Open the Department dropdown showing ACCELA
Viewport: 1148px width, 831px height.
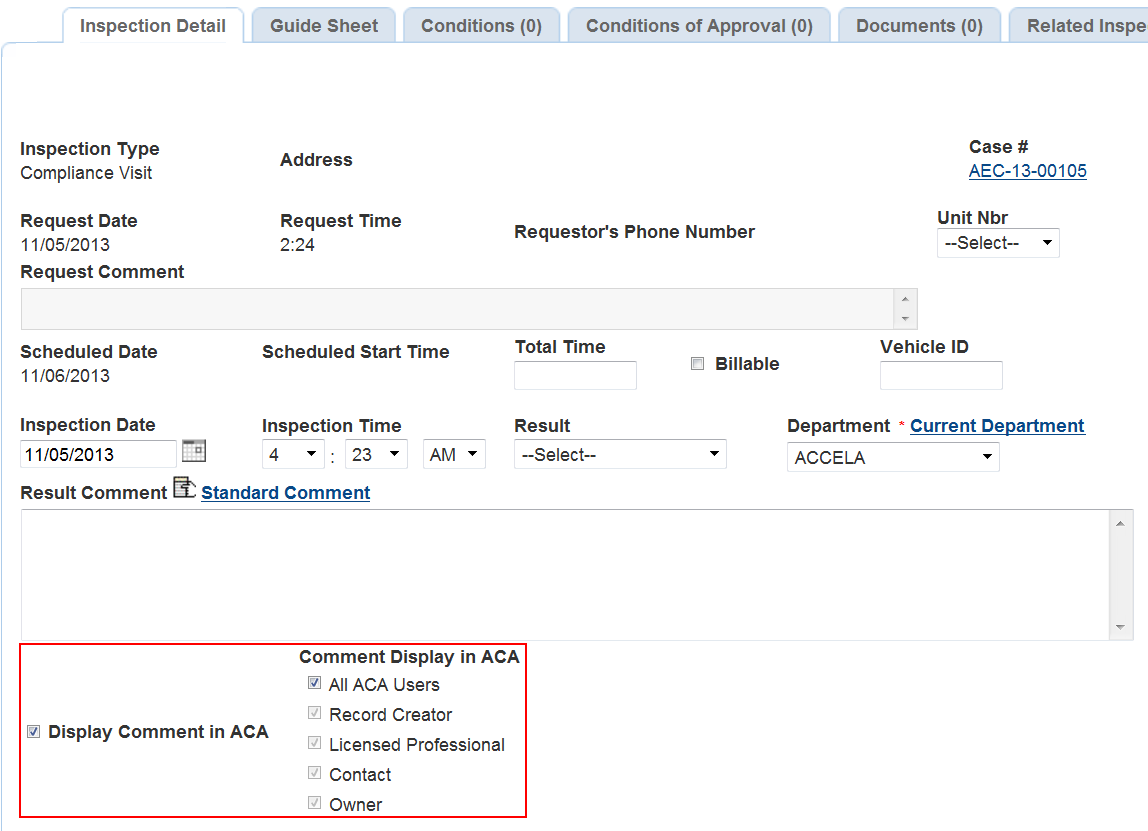(x=892, y=457)
